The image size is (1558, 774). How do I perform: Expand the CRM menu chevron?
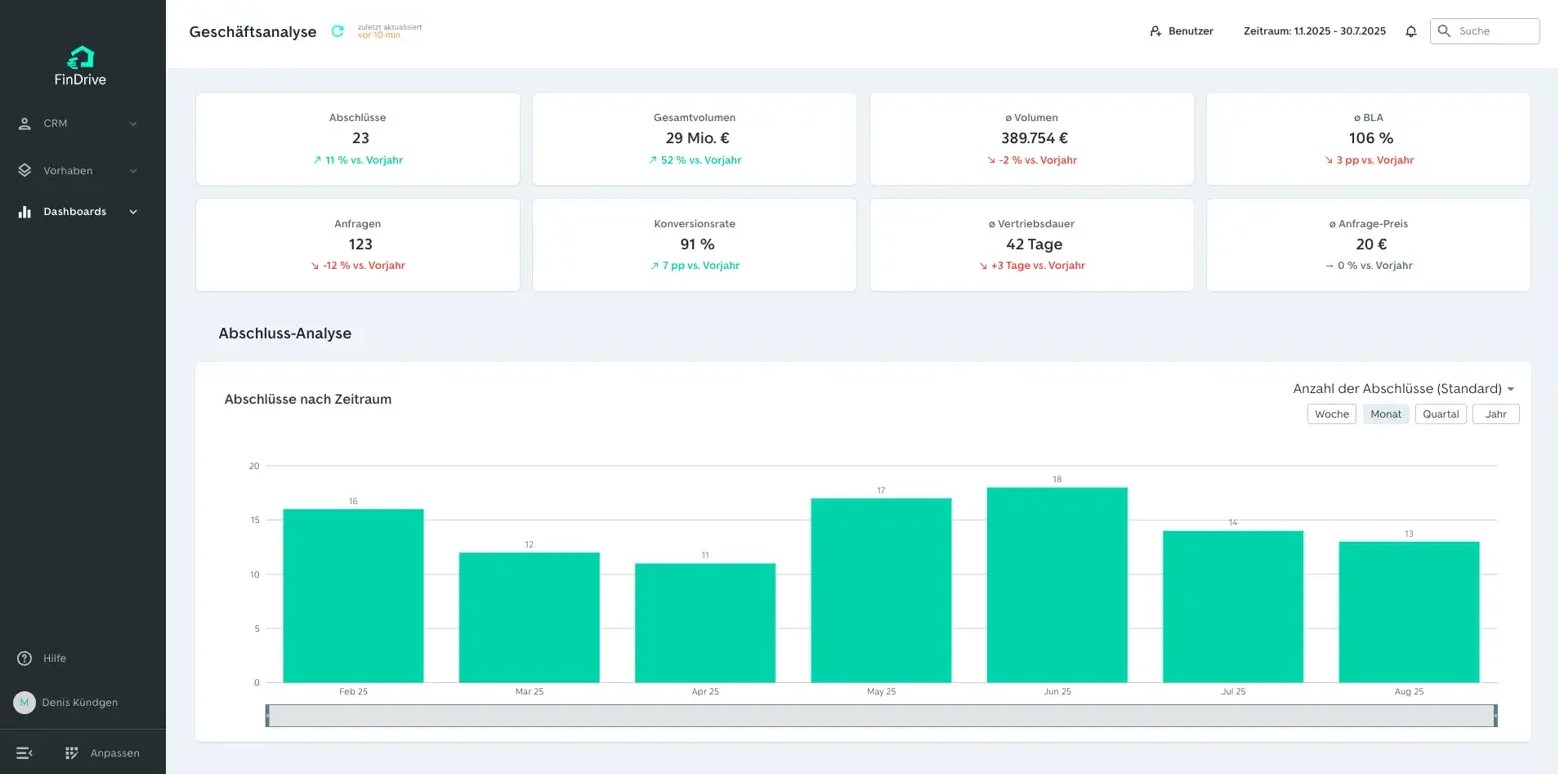click(x=133, y=124)
